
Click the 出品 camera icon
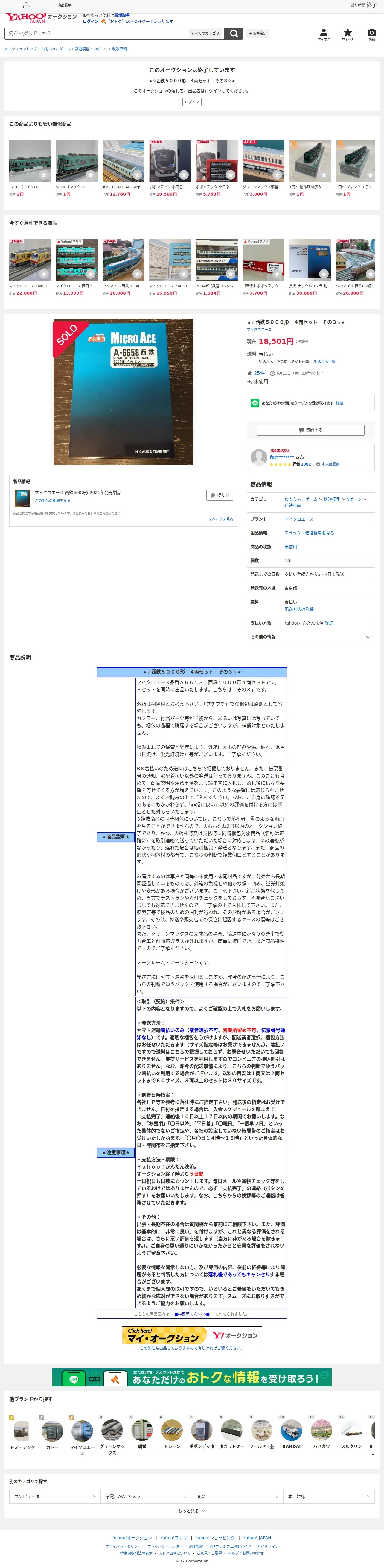point(371,34)
